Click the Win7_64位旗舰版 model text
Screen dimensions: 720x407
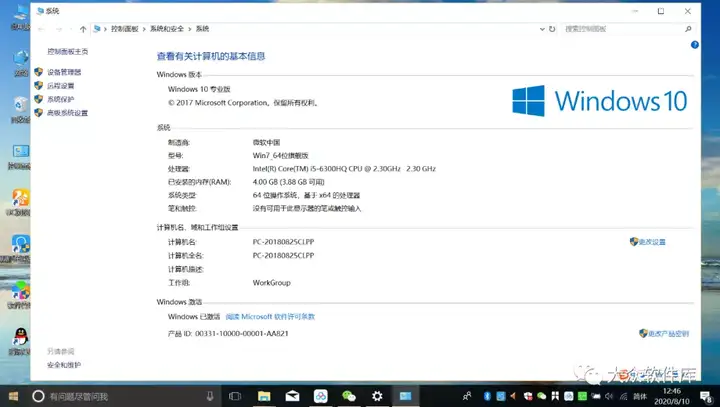click(281, 156)
